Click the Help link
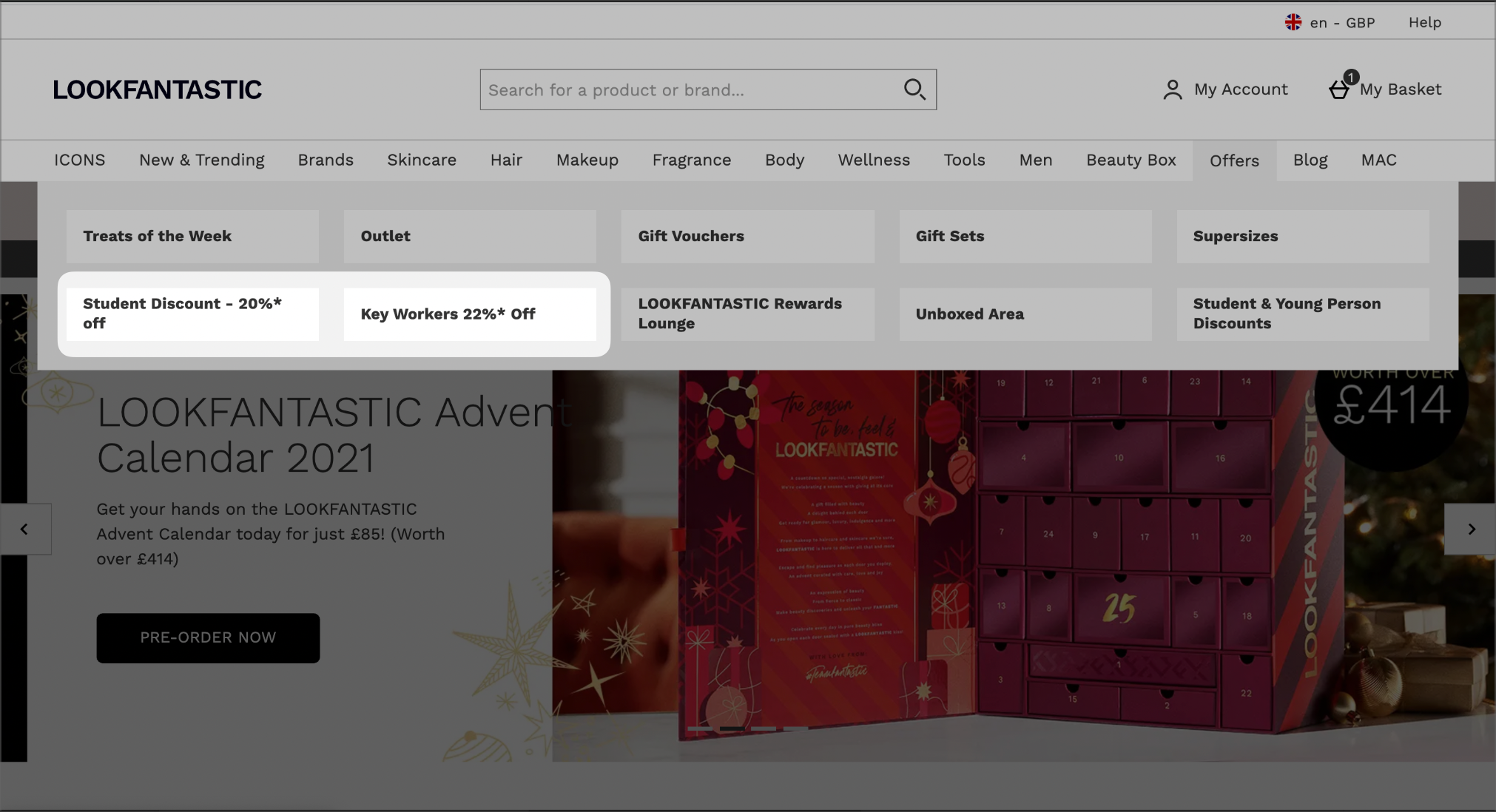The width and height of the screenshot is (1496, 812). click(1424, 22)
